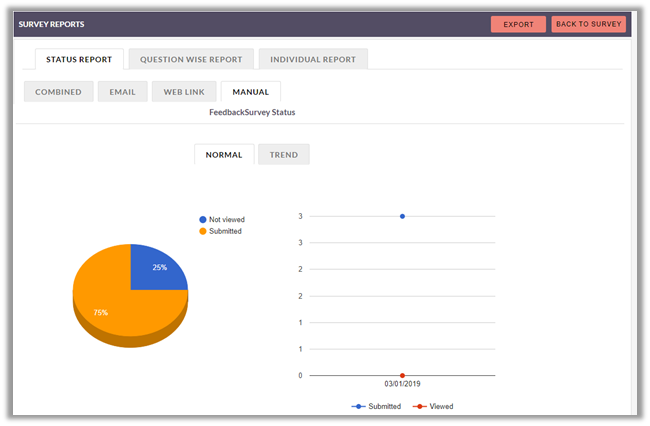
Task: Select the Manual filter tab
Action: [250, 92]
